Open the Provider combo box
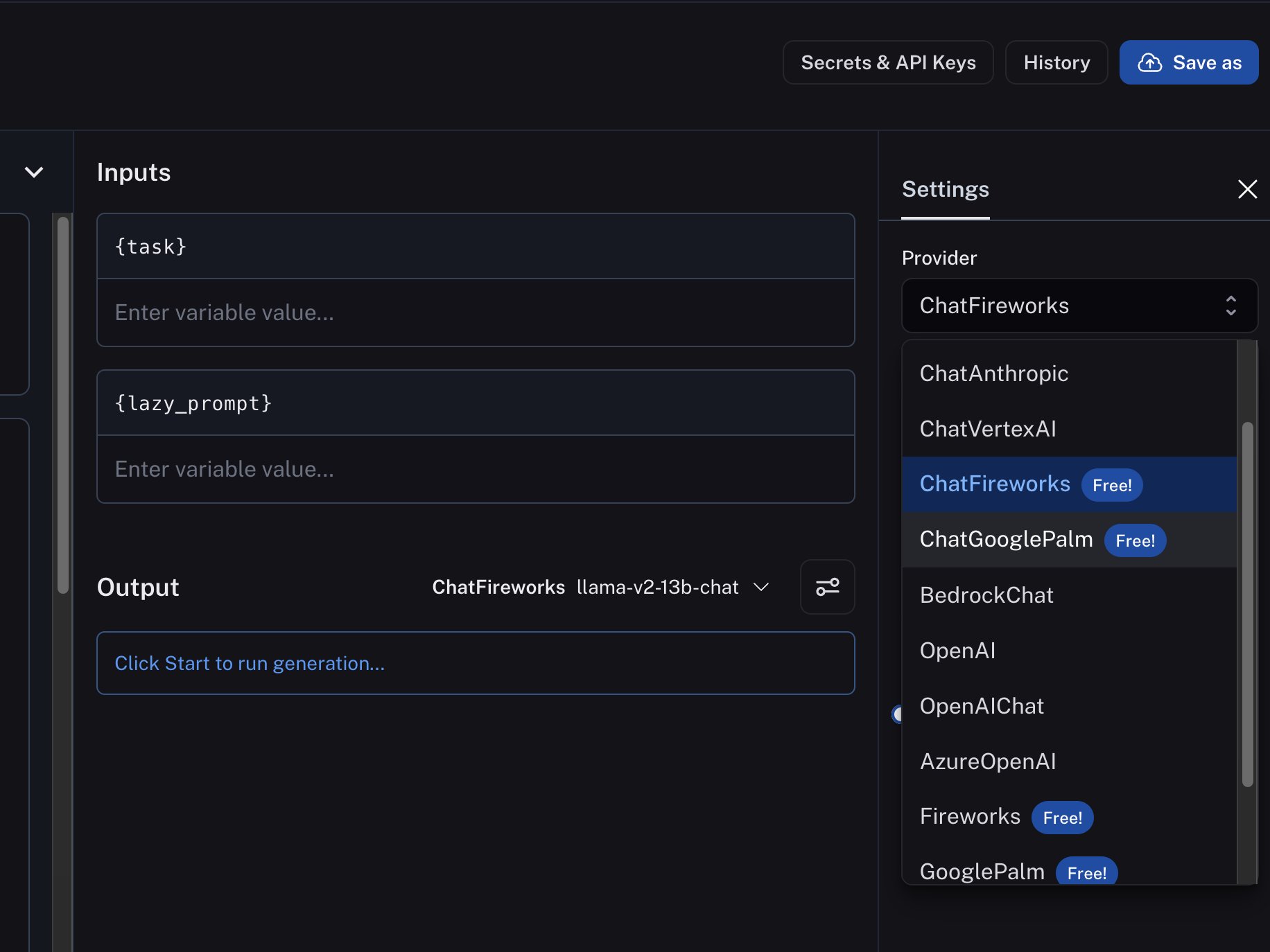The image size is (1270, 952). click(x=1079, y=306)
